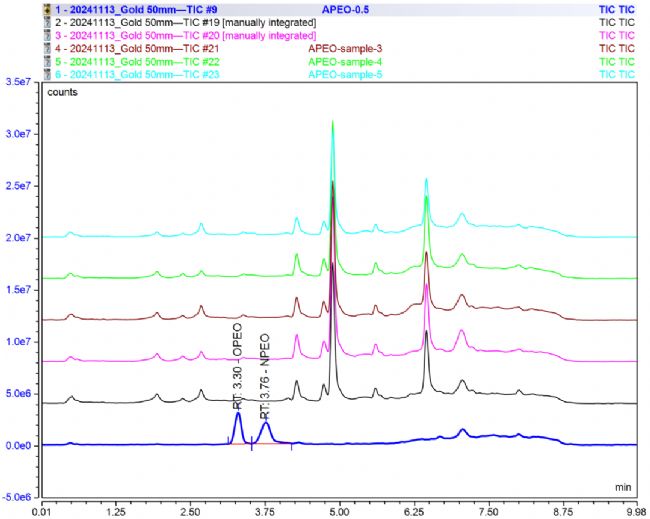Image resolution: width=650 pixels, height=519 pixels.
Task: Select the APEO-sample-3 legend label
Action: (x=345, y=48)
